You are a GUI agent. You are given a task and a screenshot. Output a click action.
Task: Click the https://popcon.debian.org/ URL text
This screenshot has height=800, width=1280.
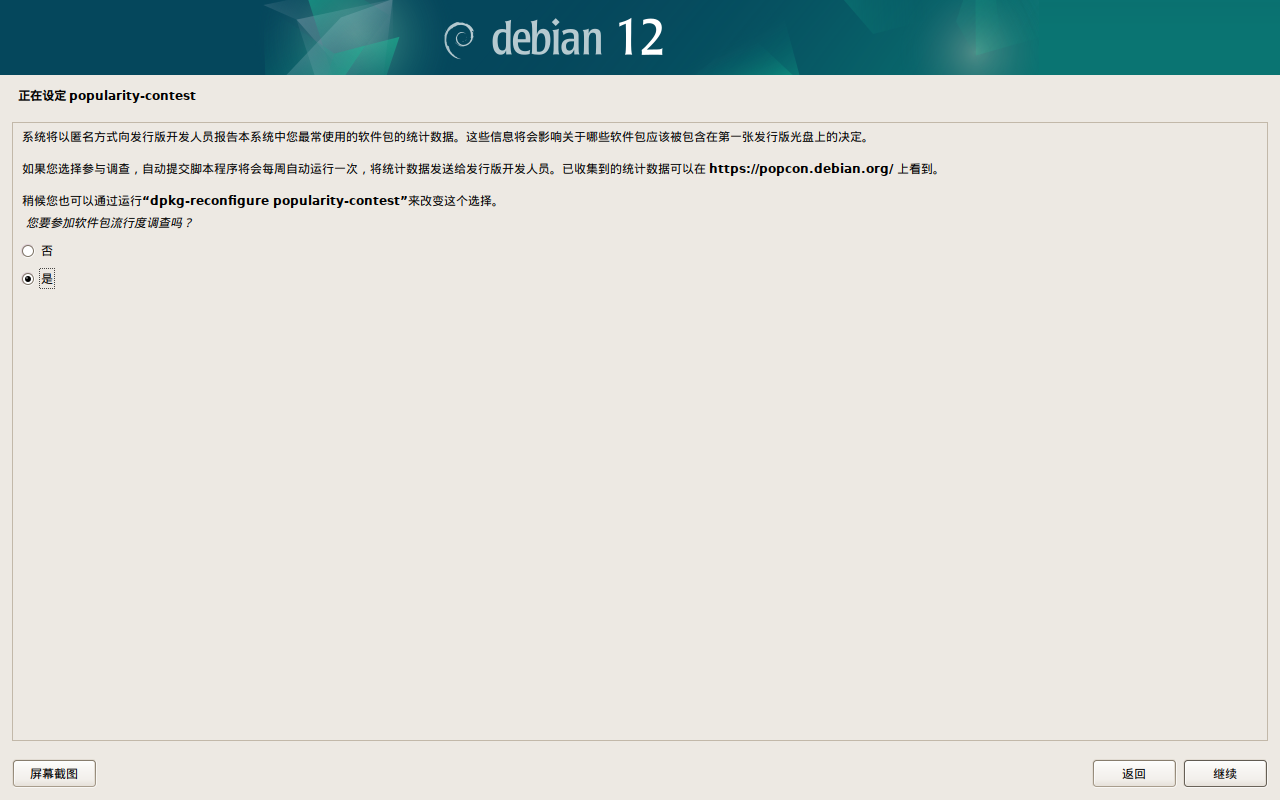coord(801,169)
